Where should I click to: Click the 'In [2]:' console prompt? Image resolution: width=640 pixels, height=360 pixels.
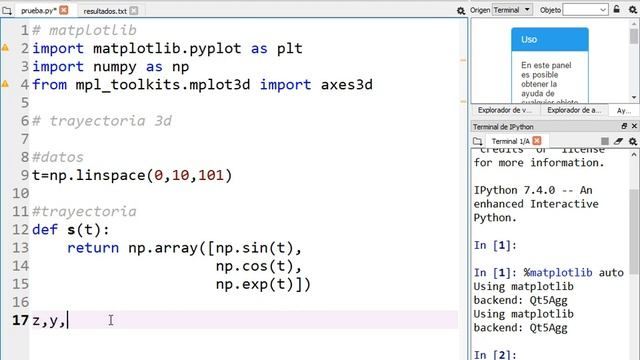495,355
